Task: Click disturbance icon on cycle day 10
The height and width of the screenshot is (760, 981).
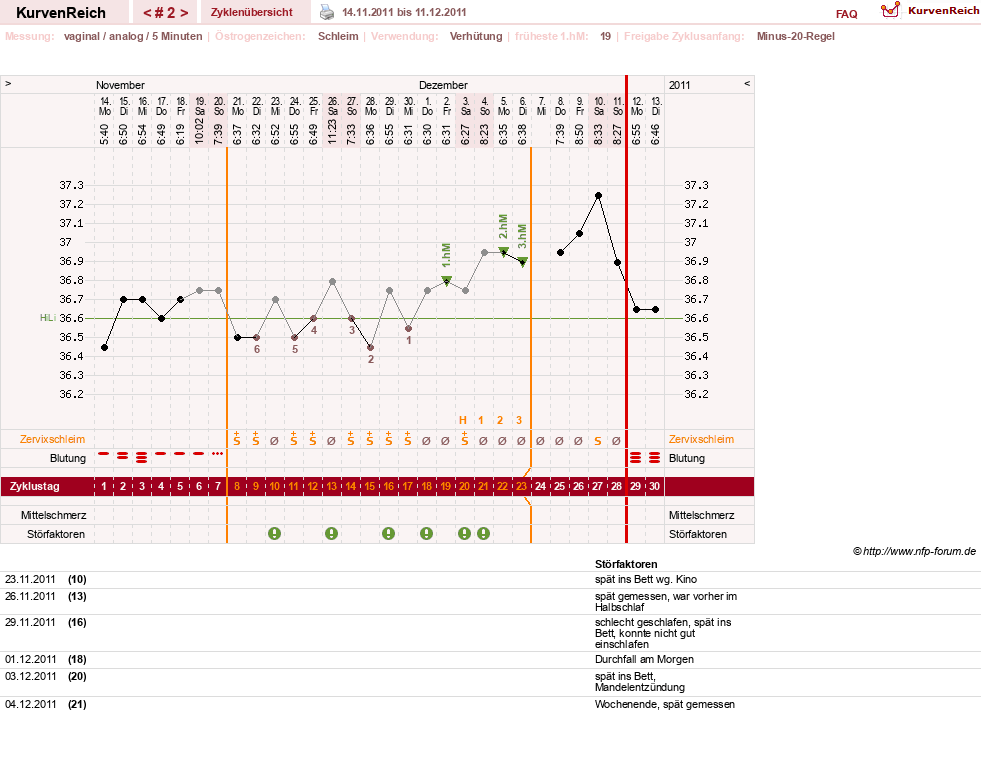Action: (x=275, y=534)
